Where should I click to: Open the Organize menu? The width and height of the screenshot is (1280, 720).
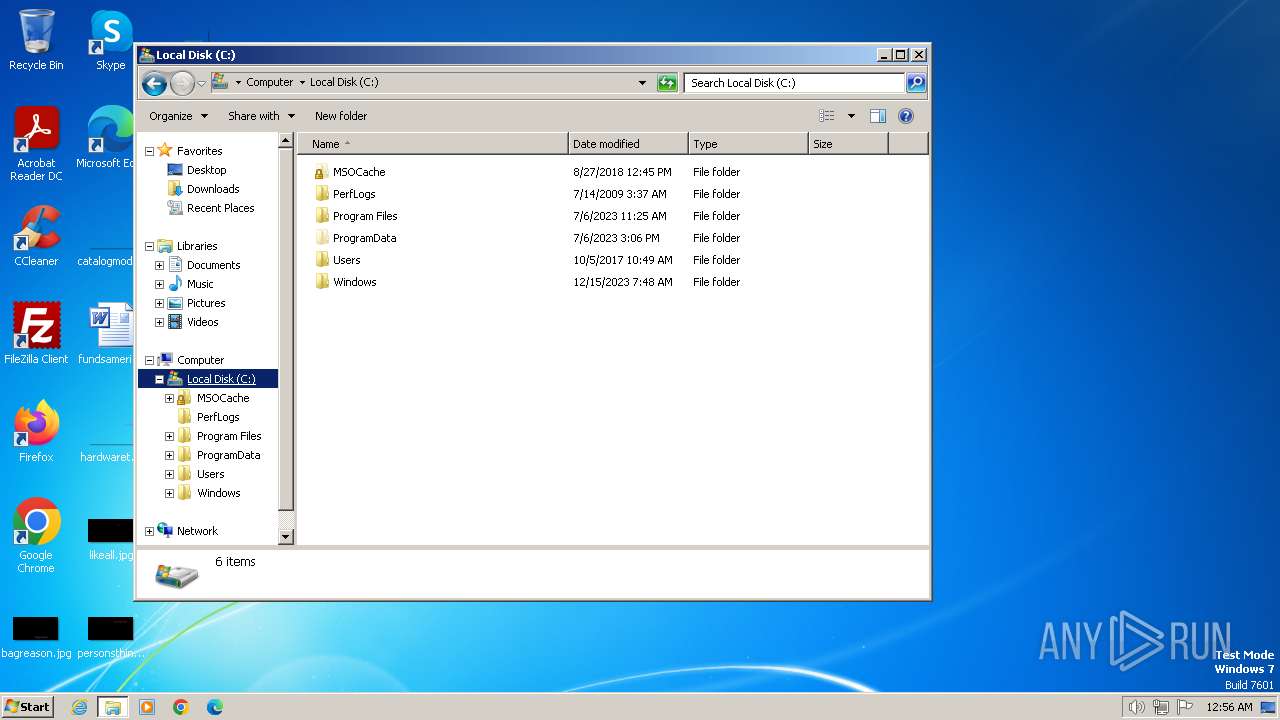tap(178, 116)
